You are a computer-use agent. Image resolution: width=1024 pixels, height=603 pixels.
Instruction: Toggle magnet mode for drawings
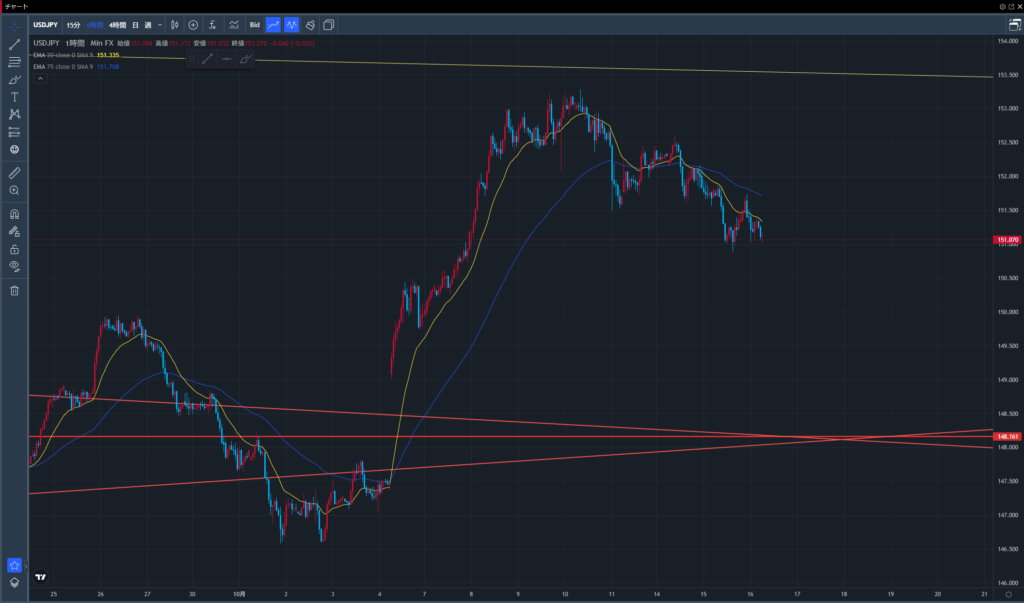(14, 214)
